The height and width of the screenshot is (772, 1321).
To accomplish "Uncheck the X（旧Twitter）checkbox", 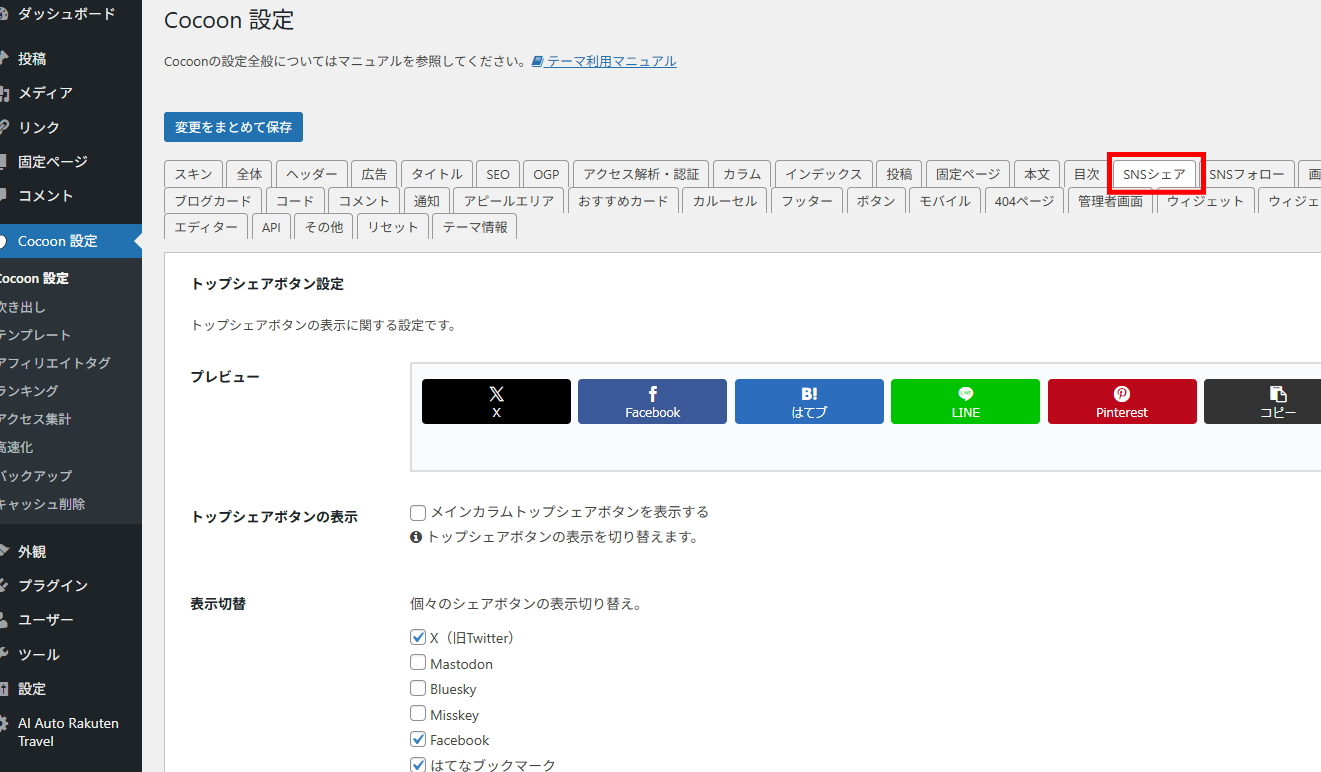I will pos(418,637).
